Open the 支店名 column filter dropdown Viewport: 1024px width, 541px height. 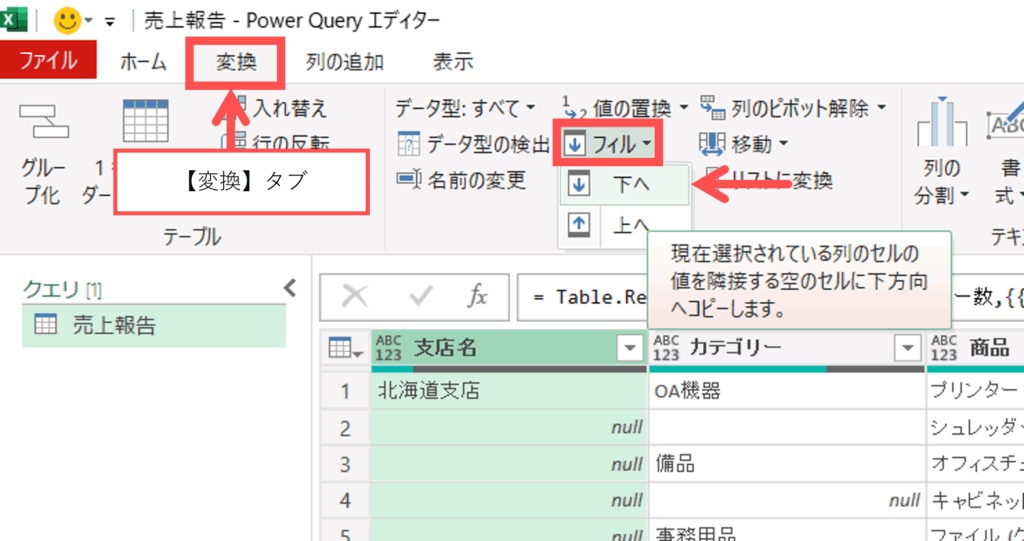pos(629,348)
